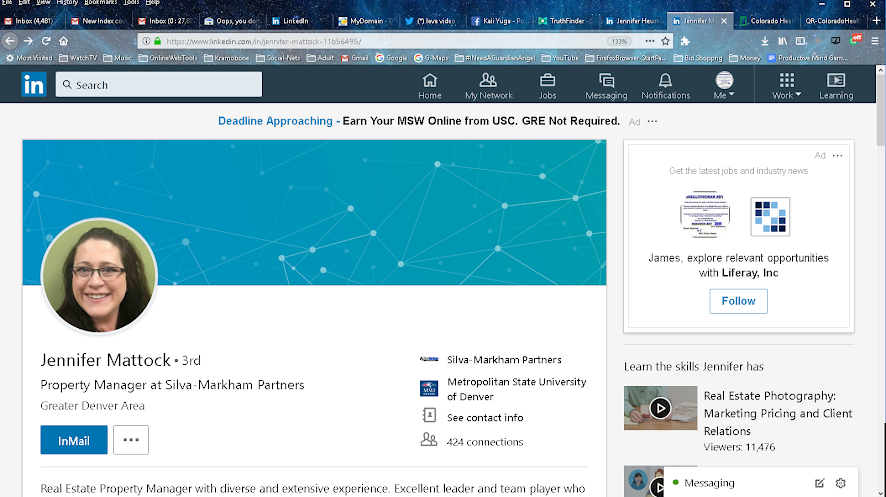Open the Bookmarks menu
This screenshot has height=497, width=886.
click(101, 2)
